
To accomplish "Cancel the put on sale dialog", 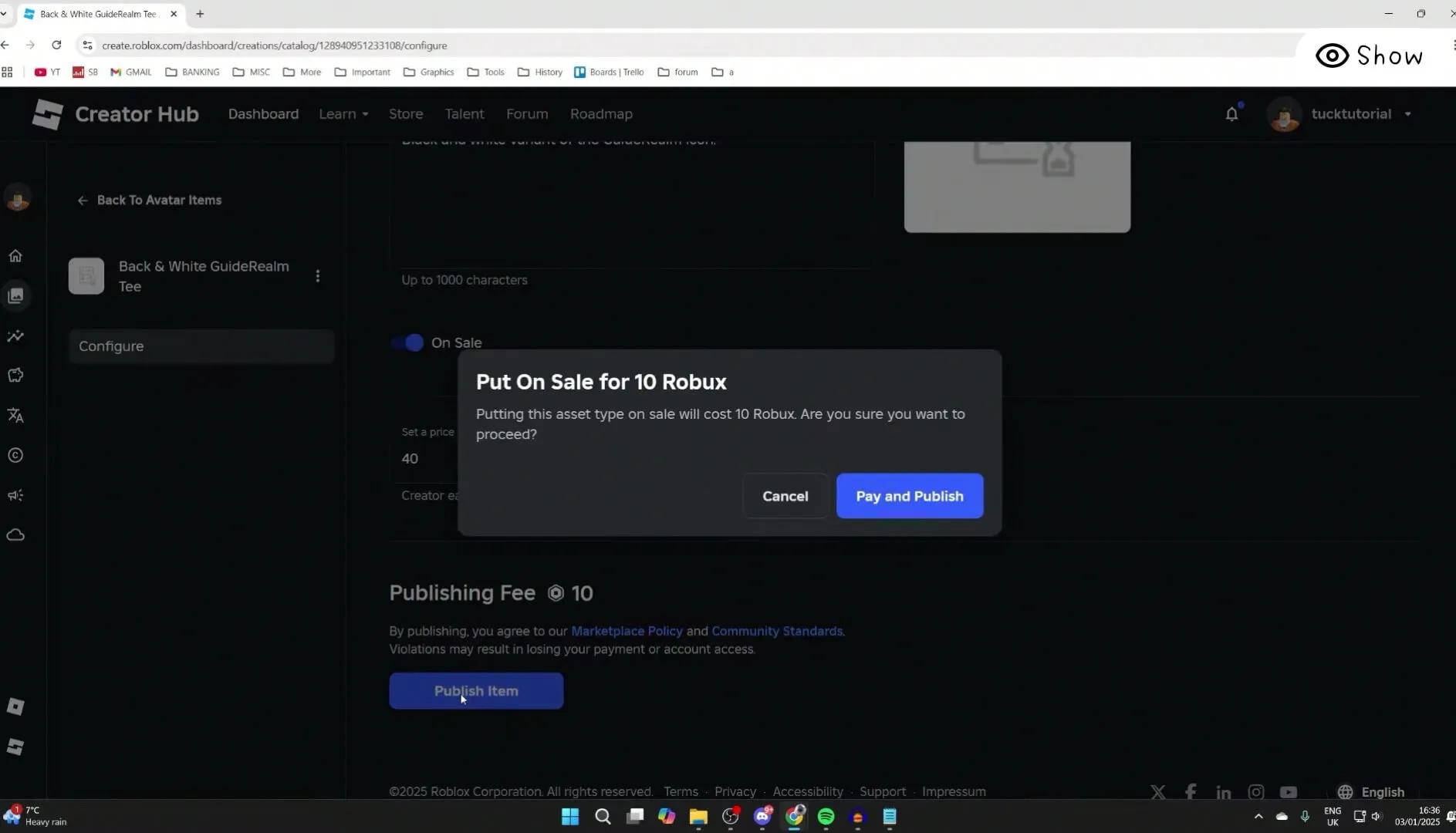I will [x=785, y=496].
